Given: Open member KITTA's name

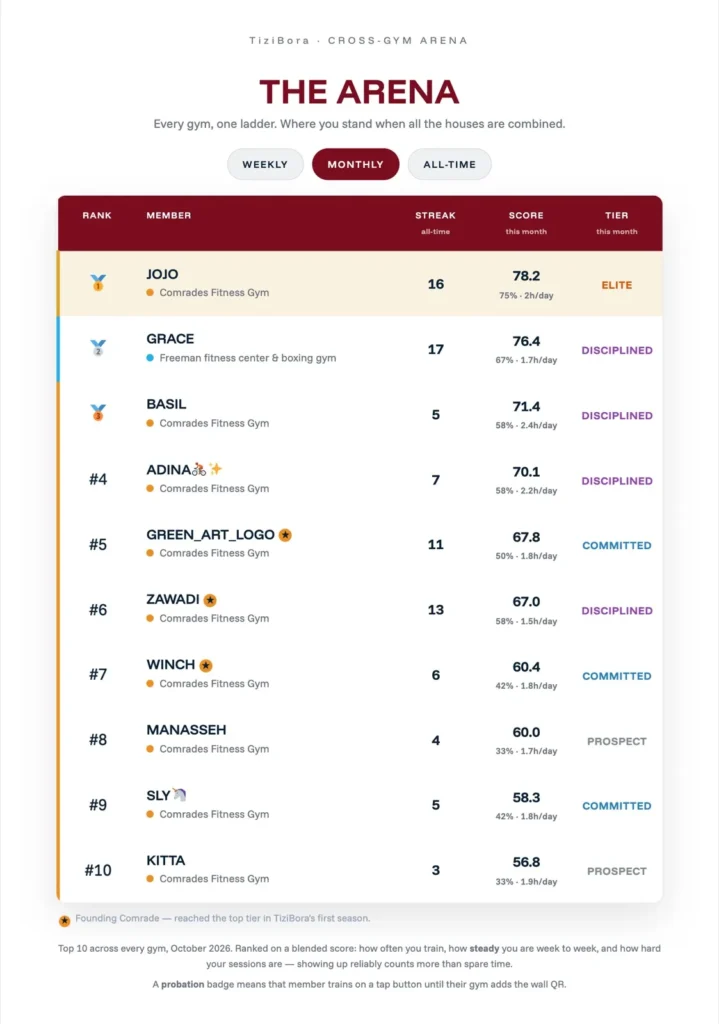Looking at the screenshot, I should 165,861.
